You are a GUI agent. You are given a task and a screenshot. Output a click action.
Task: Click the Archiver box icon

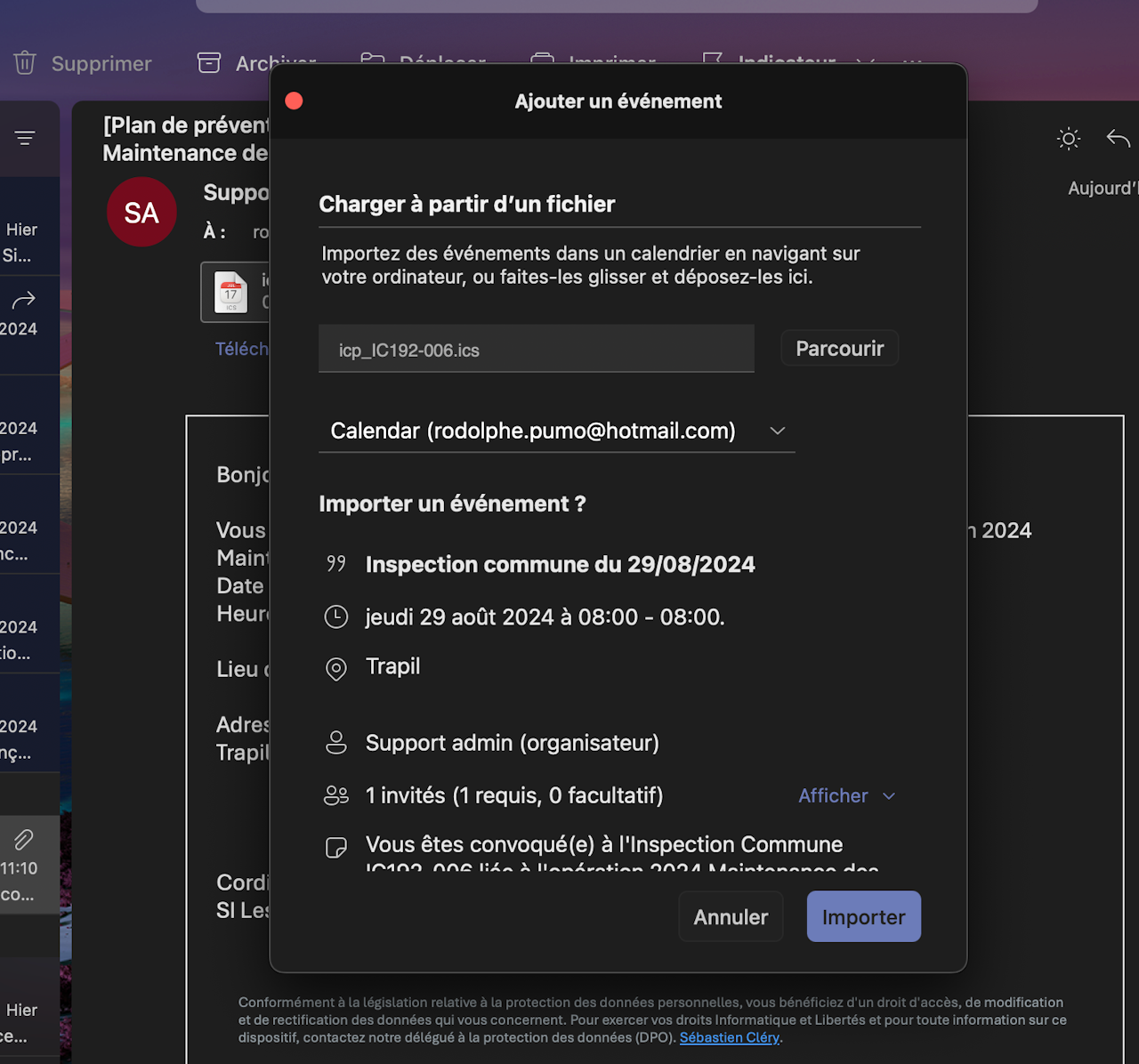[209, 63]
